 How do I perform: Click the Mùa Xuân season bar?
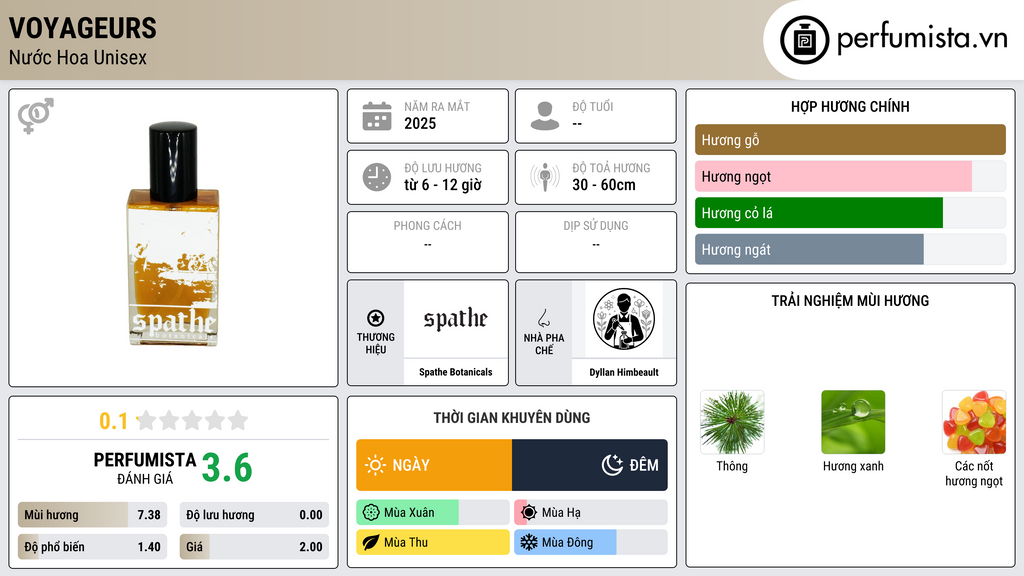[x=432, y=513]
